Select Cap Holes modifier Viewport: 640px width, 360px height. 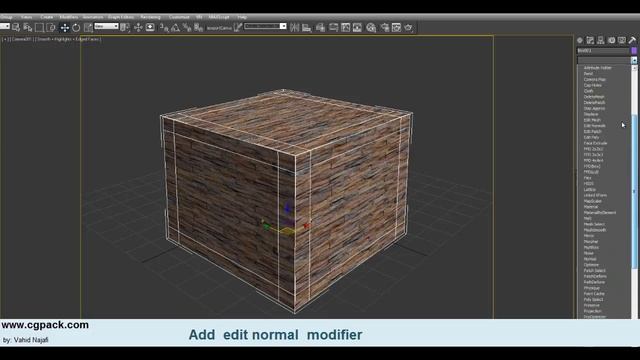pyautogui.click(x=593, y=85)
